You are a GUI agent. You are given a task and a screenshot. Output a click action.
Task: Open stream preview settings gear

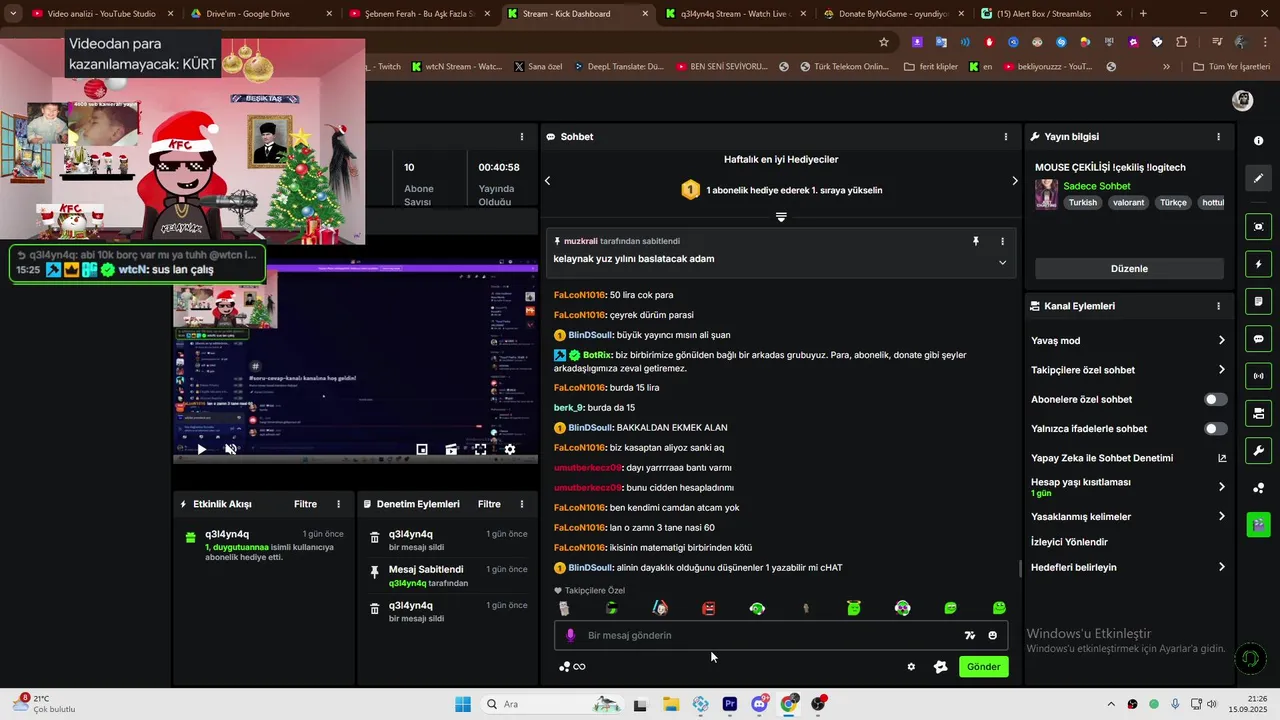pos(510,450)
